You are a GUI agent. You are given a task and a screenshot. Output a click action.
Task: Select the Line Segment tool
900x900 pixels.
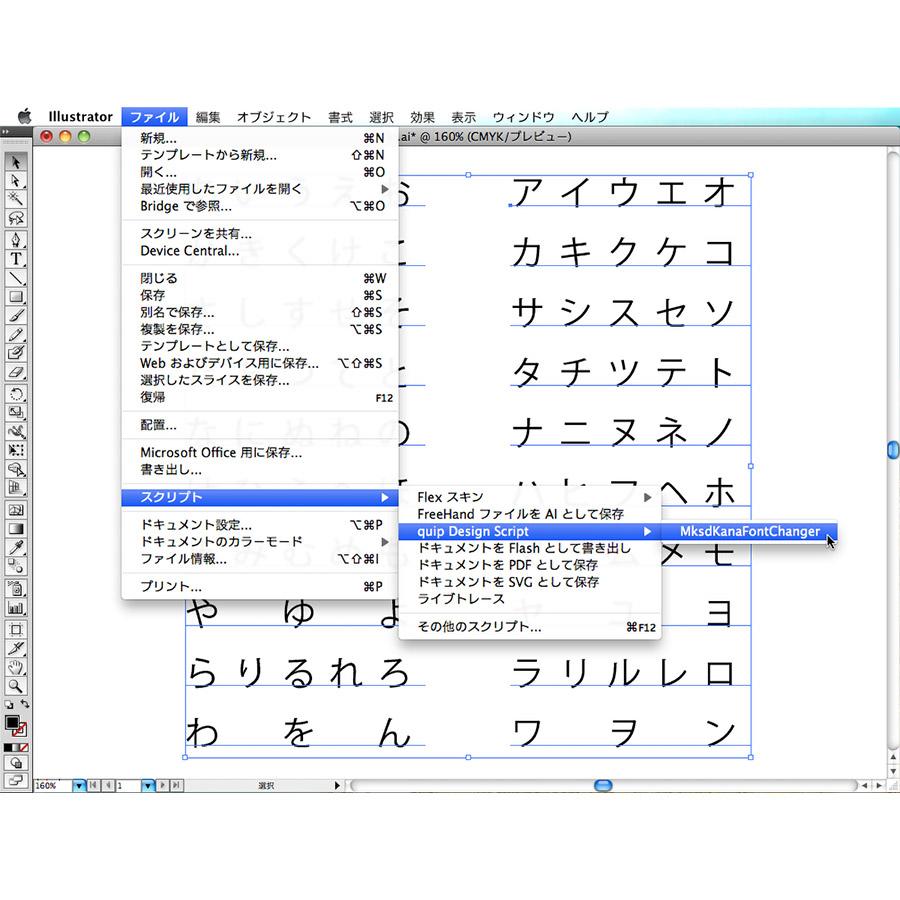(16, 278)
